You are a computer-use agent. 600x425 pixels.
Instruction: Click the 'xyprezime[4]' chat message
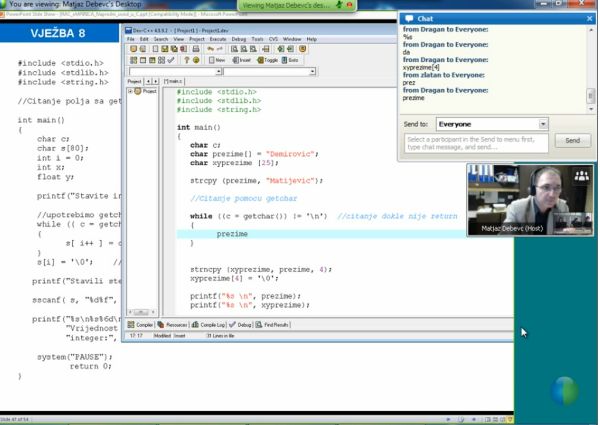coord(421,67)
